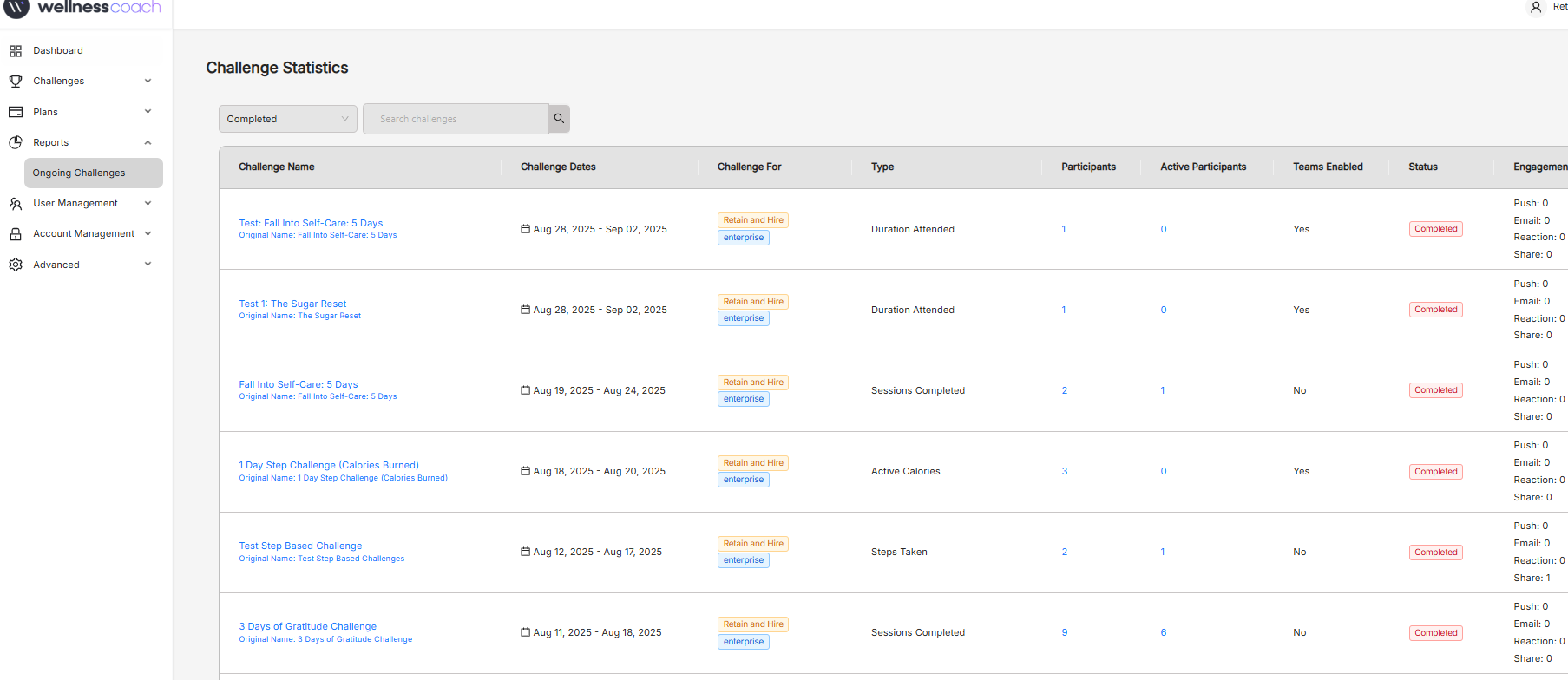
Task: Click the Dashboard grid icon
Action: (16, 51)
